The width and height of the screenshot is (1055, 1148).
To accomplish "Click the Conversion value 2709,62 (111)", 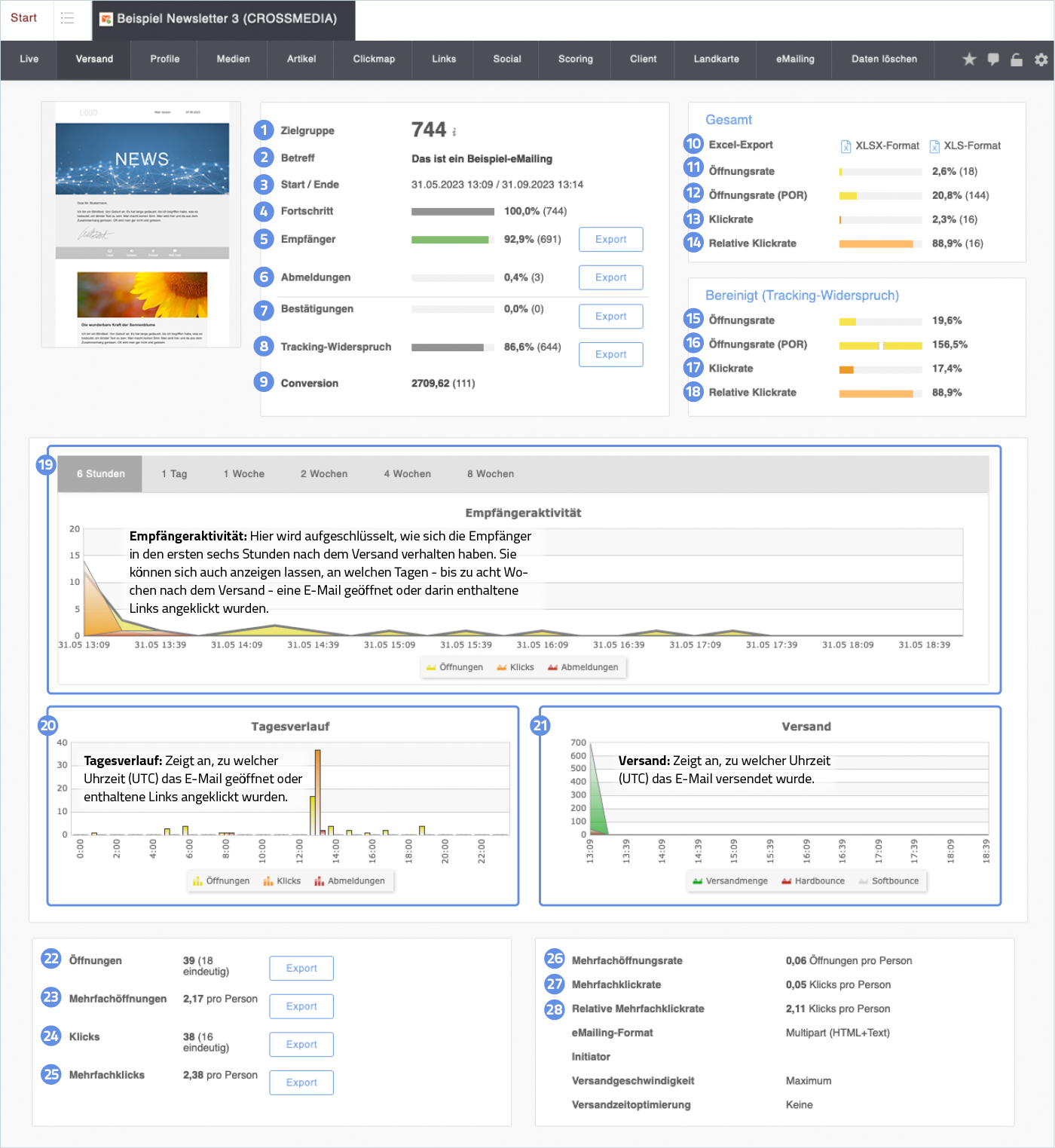I will click(443, 384).
